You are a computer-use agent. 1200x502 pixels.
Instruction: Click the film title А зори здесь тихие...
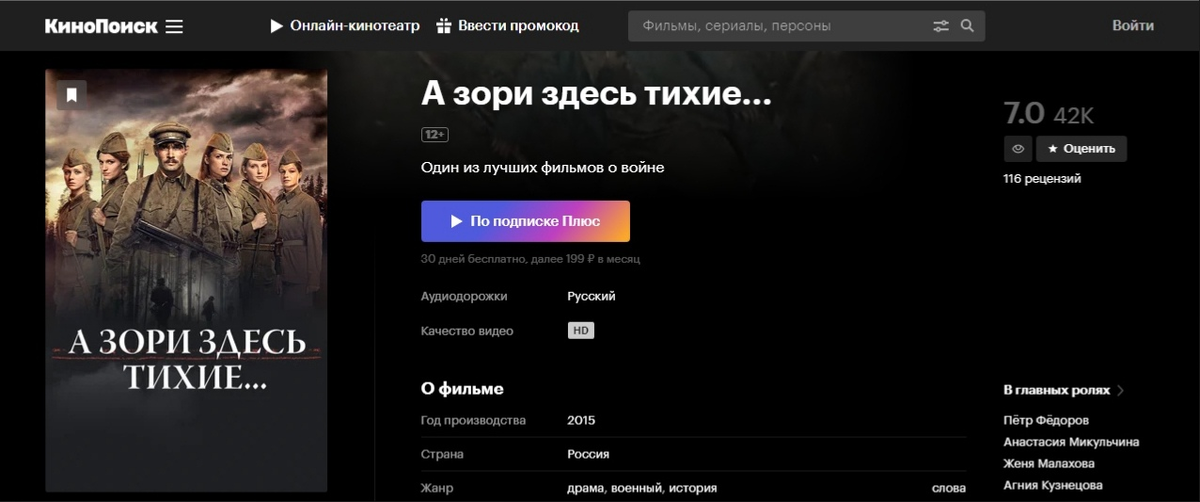pyautogui.click(x=597, y=95)
